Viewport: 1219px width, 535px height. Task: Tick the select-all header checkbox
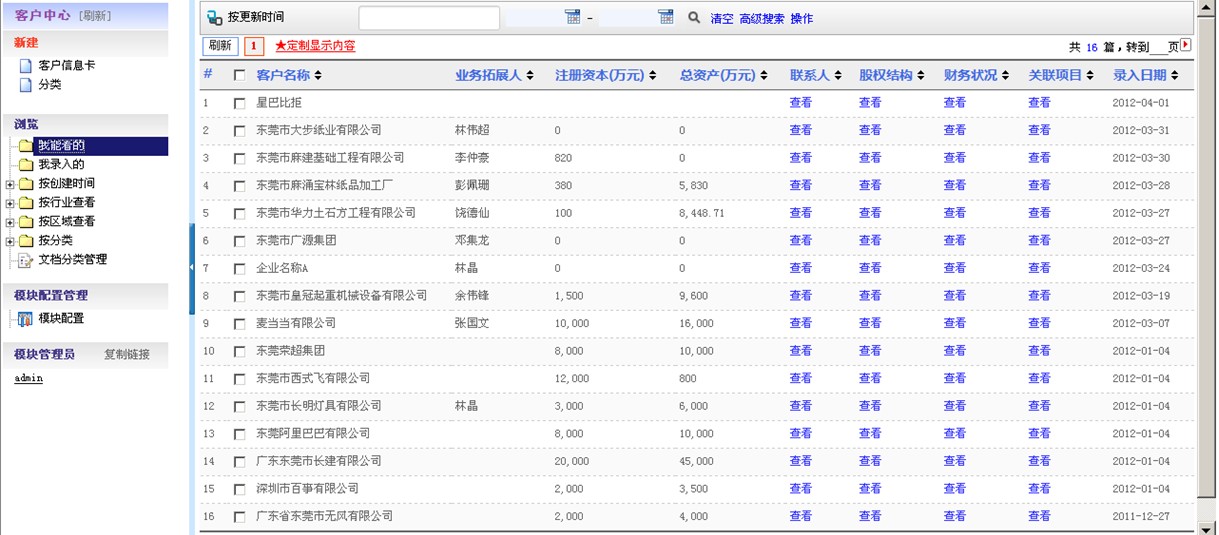(239, 75)
